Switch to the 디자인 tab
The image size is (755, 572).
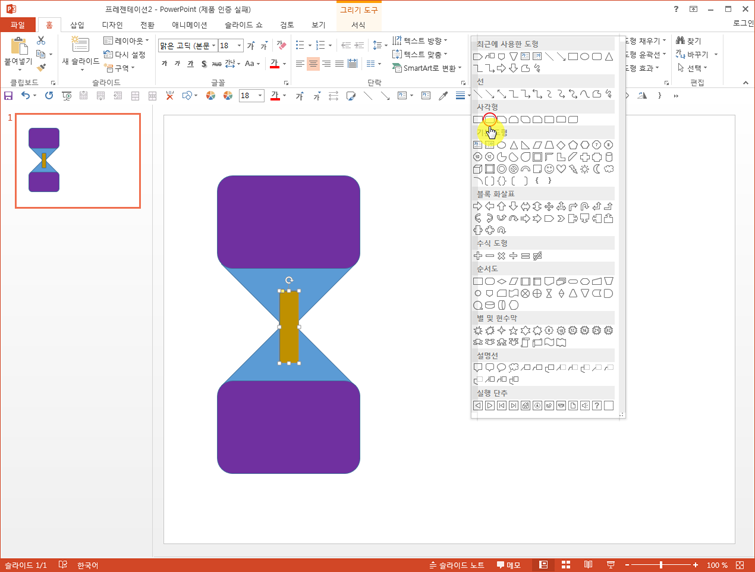[112, 25]
